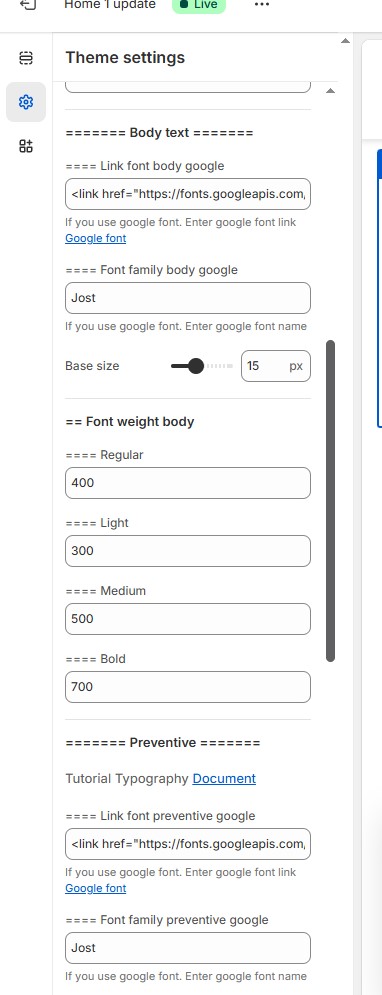This screenshot has height=995, width=382.
Task: Open the Sections panel icon in sidebar
Action: [x=26, y=58]
